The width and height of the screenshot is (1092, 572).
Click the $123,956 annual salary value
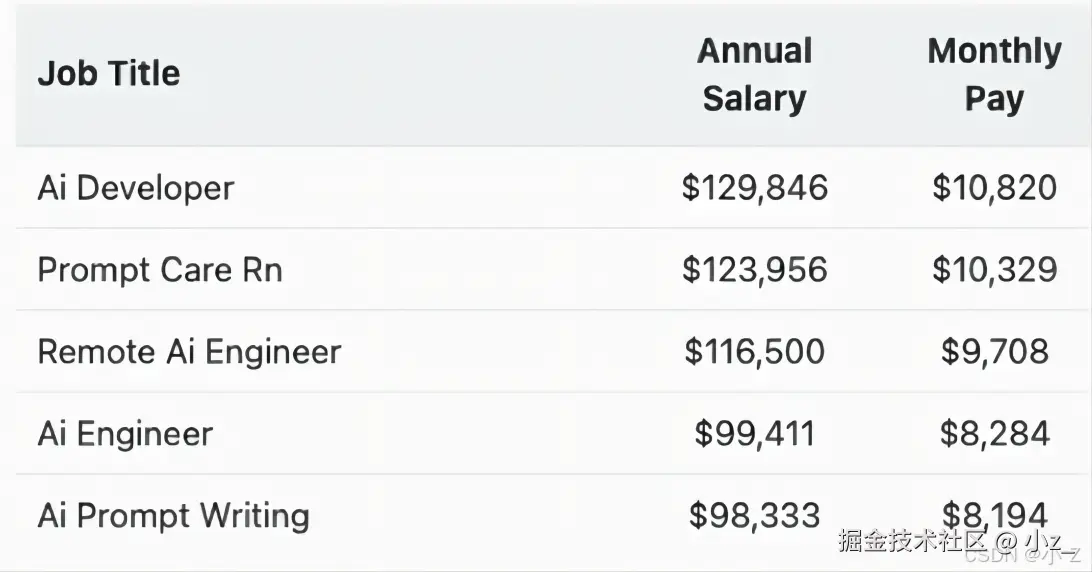[755, 270]
